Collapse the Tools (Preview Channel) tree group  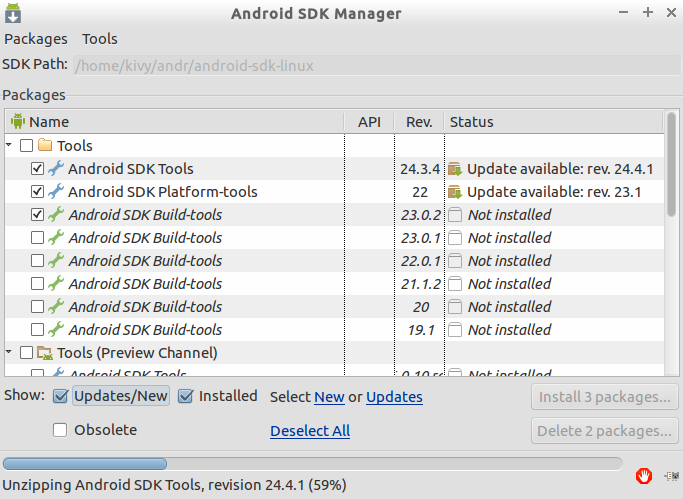[x=9, y=351]
